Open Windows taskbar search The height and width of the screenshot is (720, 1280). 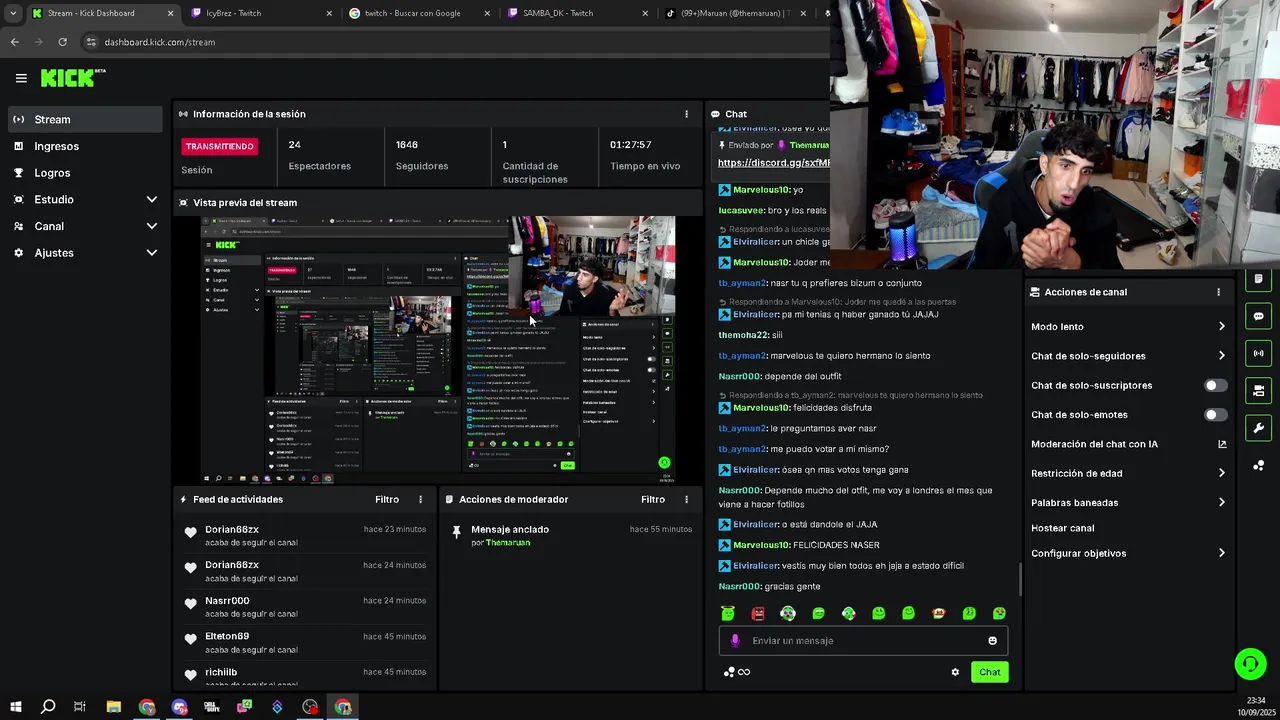pyautogui.click(x=47, y=707)
